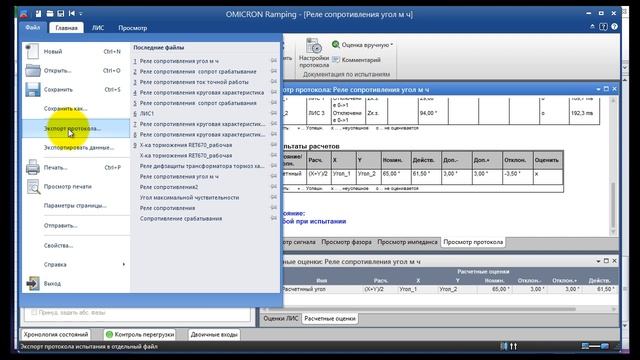Viewport: 640px width, 360px height.
Task: Open the Оценка вручную dropdown arrow
Action: click(391, 45)
